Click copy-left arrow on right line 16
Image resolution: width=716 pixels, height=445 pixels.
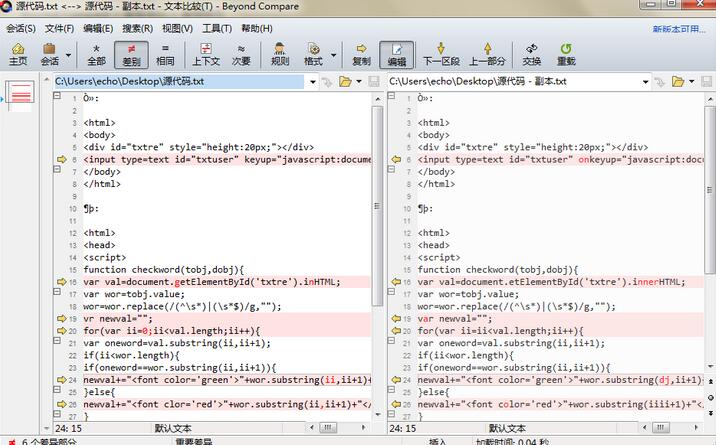tap(396, 282)
